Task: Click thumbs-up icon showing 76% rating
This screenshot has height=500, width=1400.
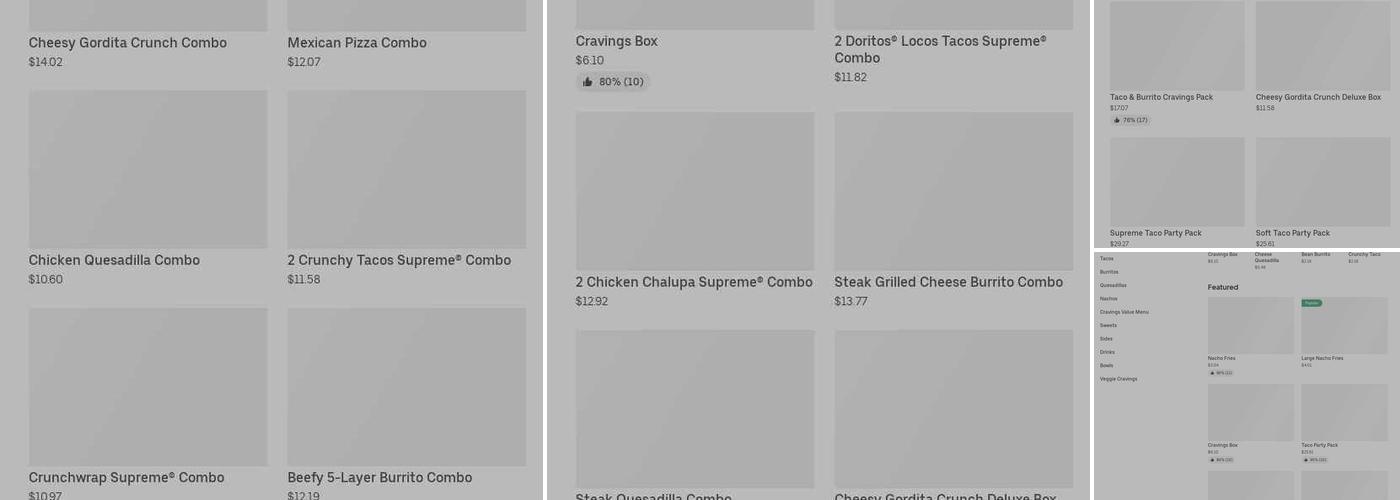Action: coord(1117,120)
